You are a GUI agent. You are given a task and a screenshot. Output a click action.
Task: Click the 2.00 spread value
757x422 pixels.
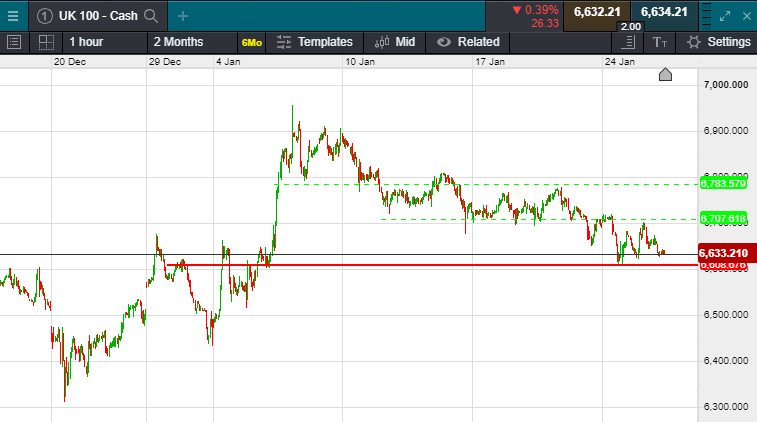(631, 27)
